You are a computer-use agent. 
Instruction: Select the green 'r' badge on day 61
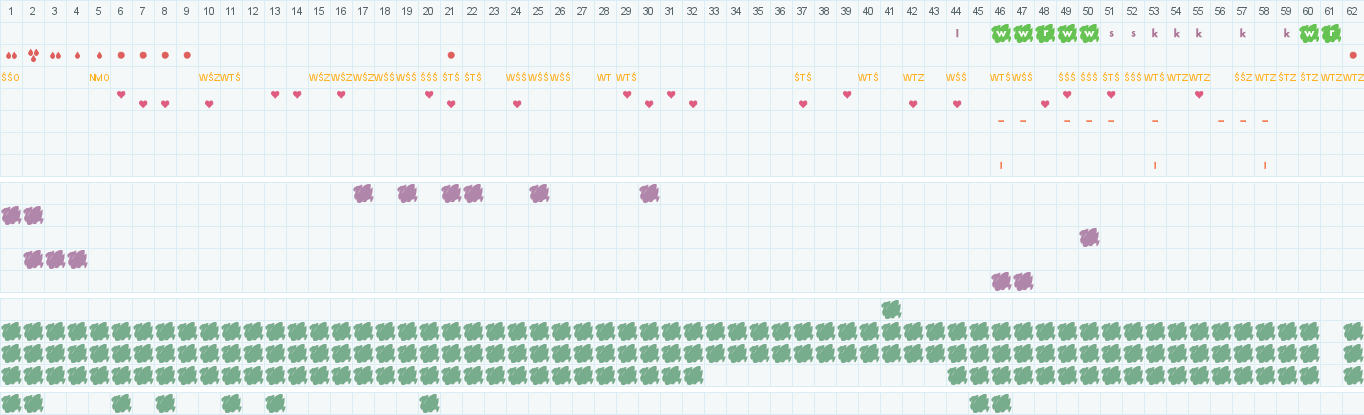(x=1331, y=33)
